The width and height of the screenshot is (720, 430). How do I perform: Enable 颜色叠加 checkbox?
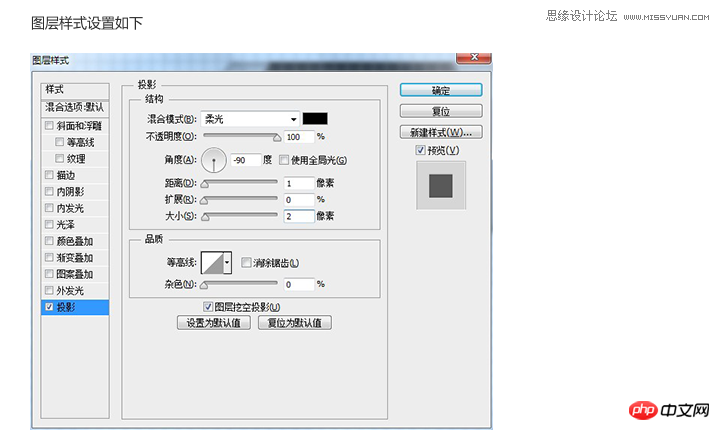49,241
